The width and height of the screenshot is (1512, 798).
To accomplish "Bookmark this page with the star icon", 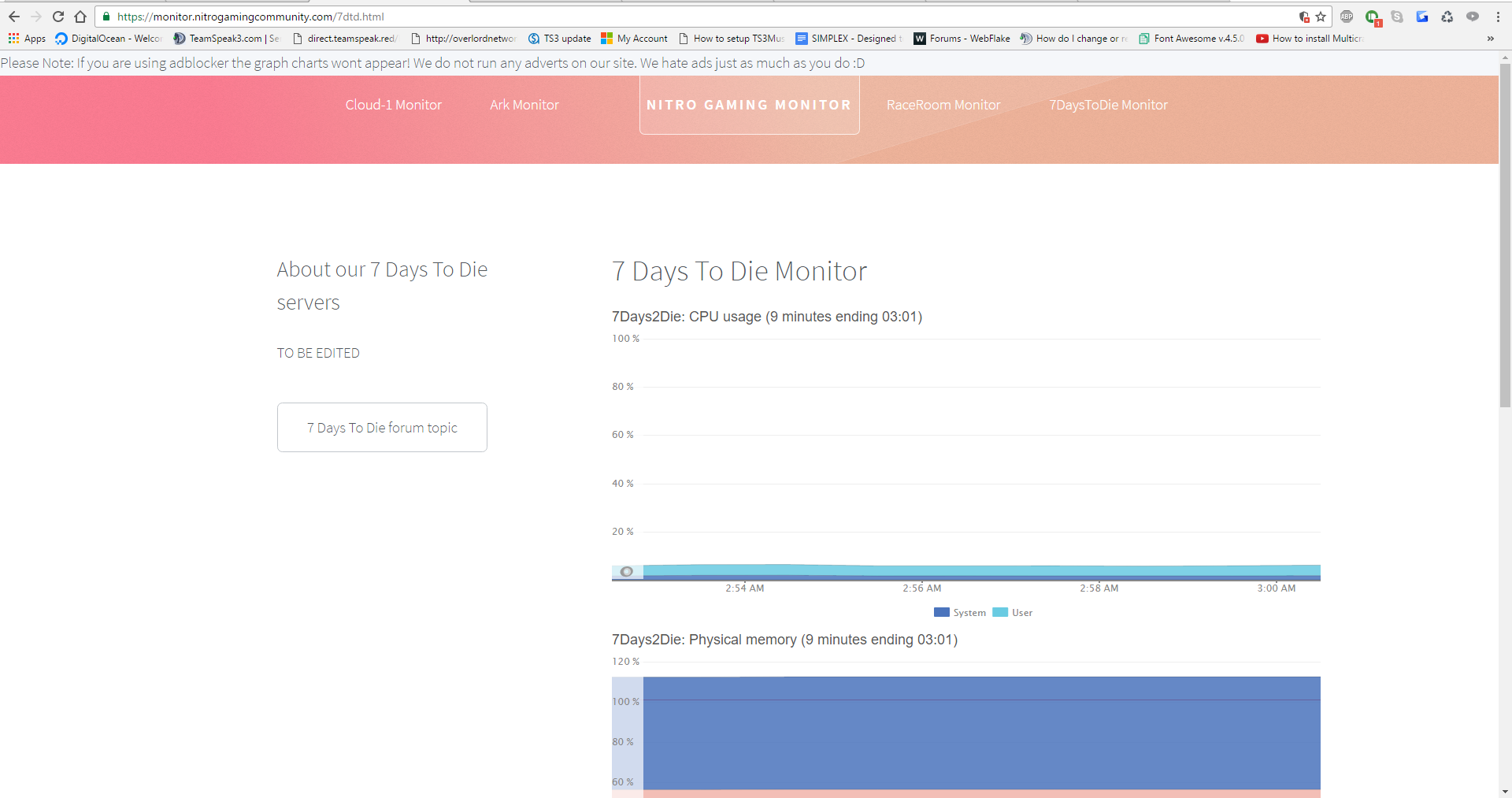I will 1321,17.
